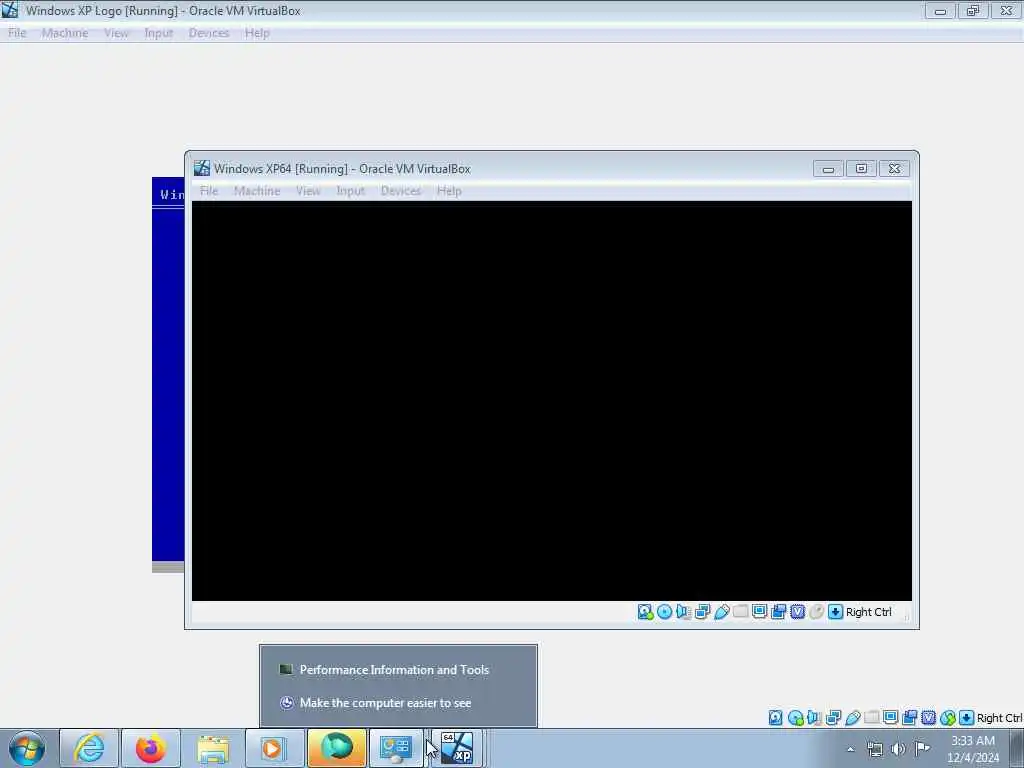Click USB indicator in XP64 status bar

pos(721,612)
